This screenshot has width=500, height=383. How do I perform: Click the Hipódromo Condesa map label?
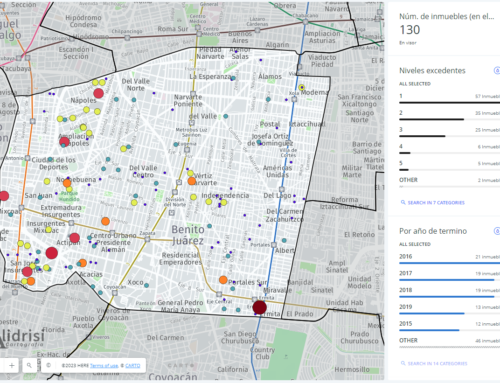tap(83, 21)
